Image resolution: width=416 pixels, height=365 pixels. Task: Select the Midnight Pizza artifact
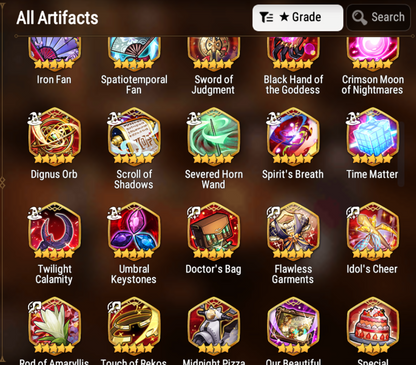(214, 326)
